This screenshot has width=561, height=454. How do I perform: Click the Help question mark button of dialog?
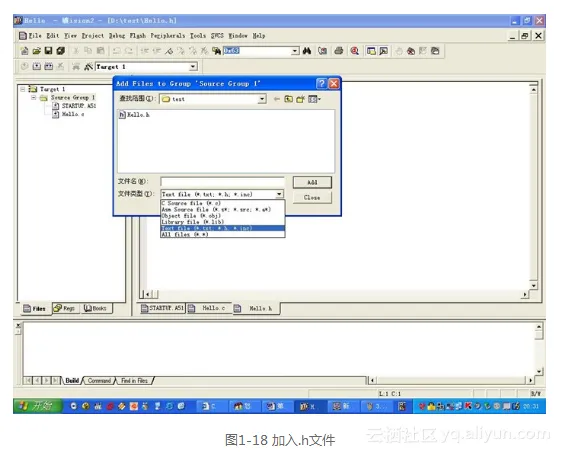[322, 84]
